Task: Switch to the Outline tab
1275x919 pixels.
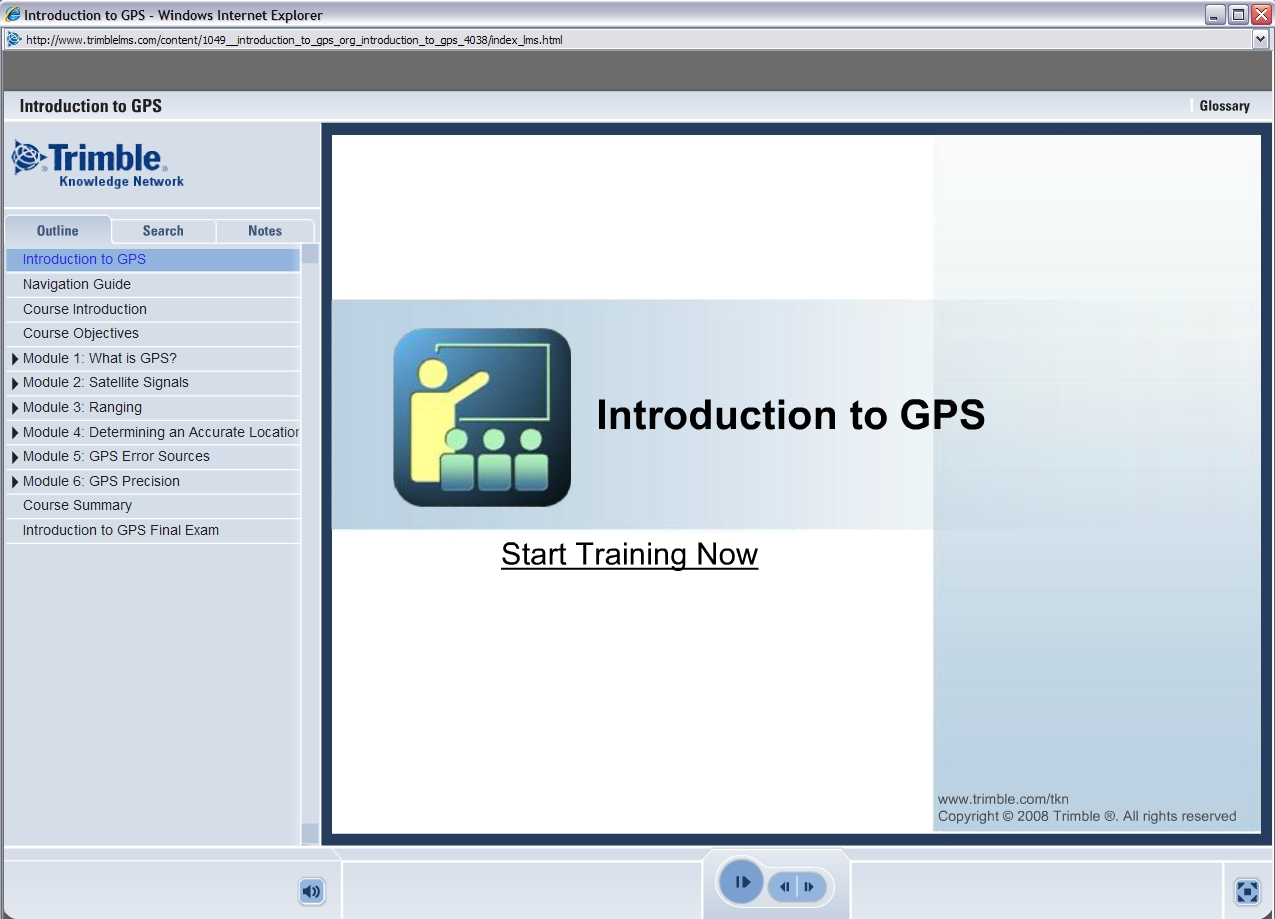Action: [x=57, y=230]
